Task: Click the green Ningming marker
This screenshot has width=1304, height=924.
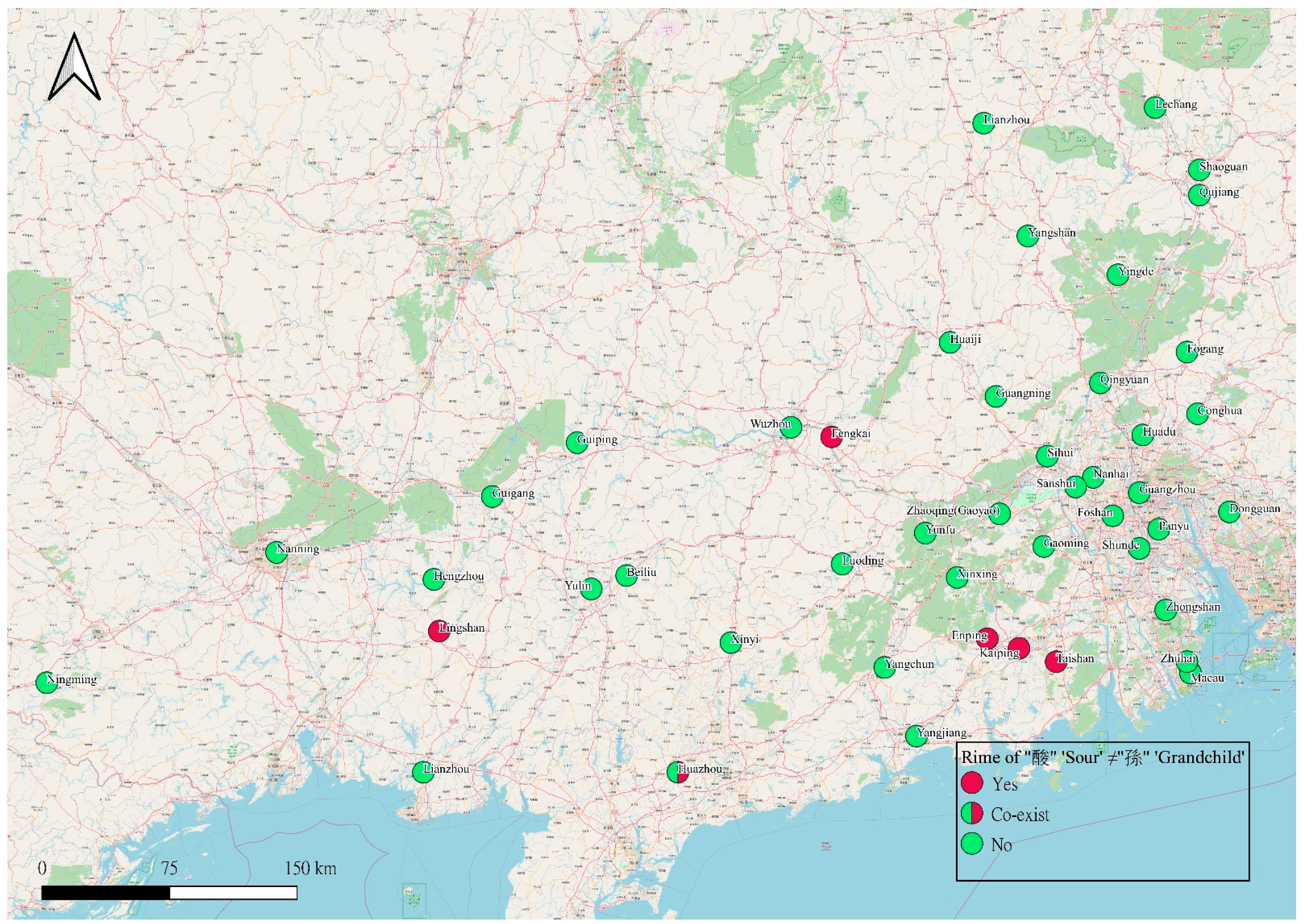Action: (46, 682)
